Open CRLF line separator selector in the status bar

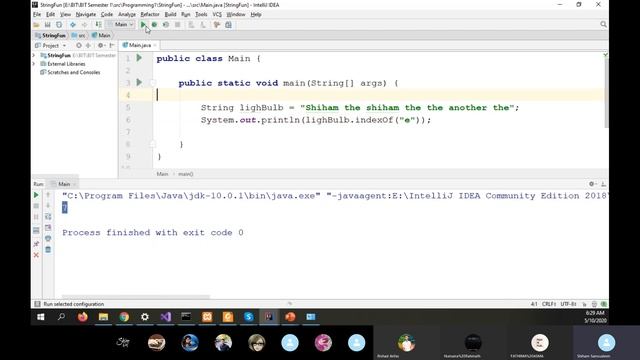click(x=549, y=304)
